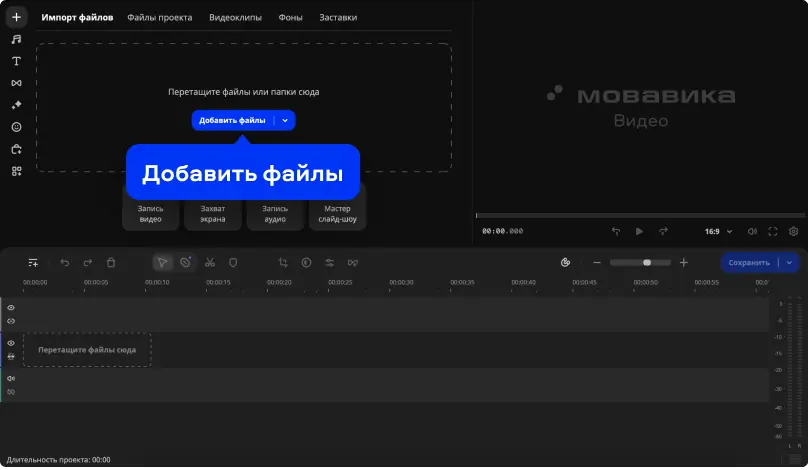Switch to Импорт файлов tab

tap(77, 18)
